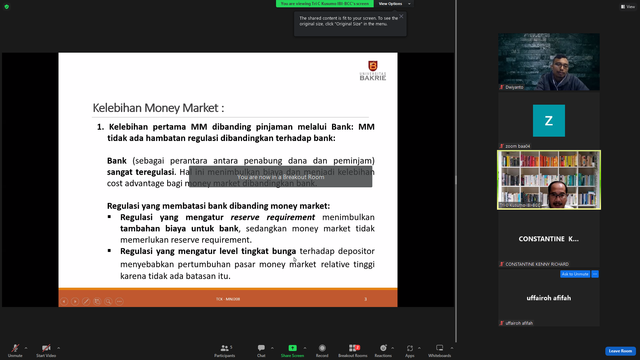Click the View layout icon at top right
The height and width of the screenshot is (360, 640).
(x=628, y=7)
